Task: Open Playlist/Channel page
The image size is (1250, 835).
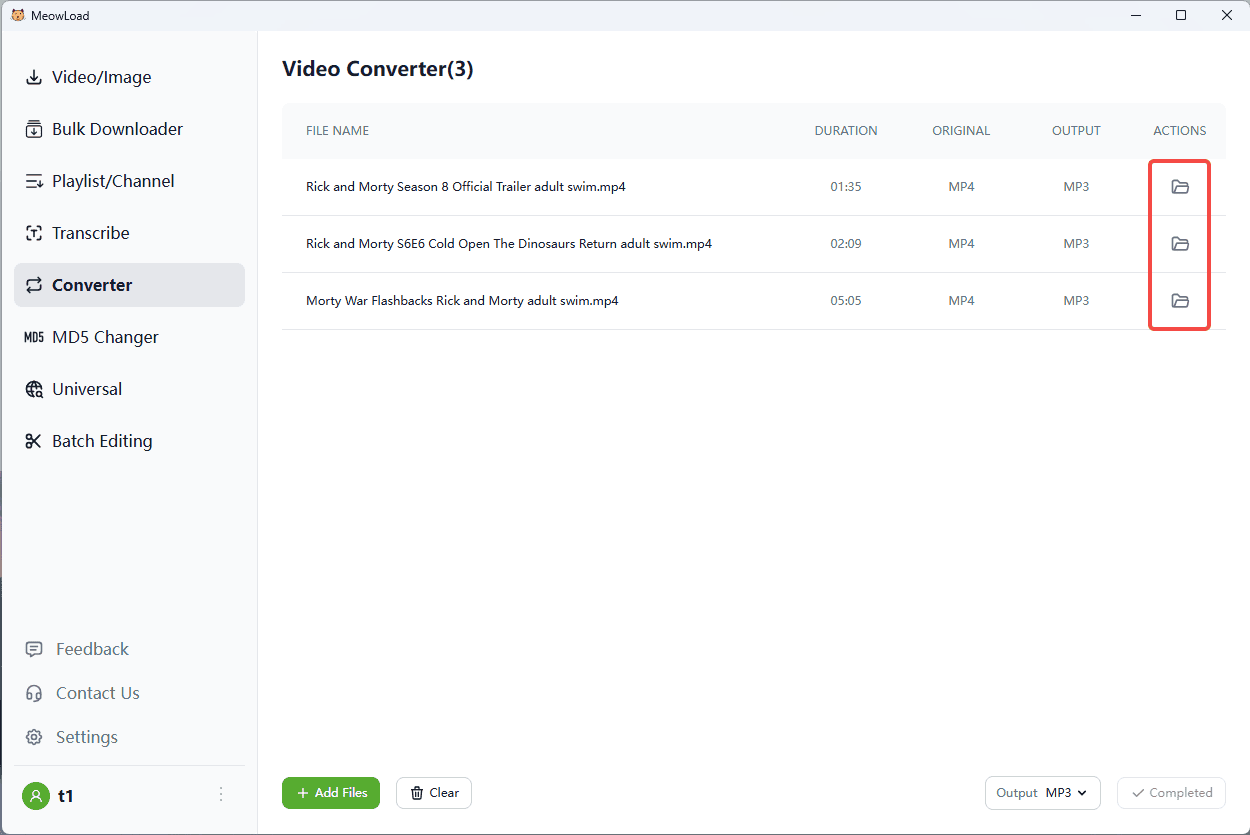Action: (x=113, y=181)
